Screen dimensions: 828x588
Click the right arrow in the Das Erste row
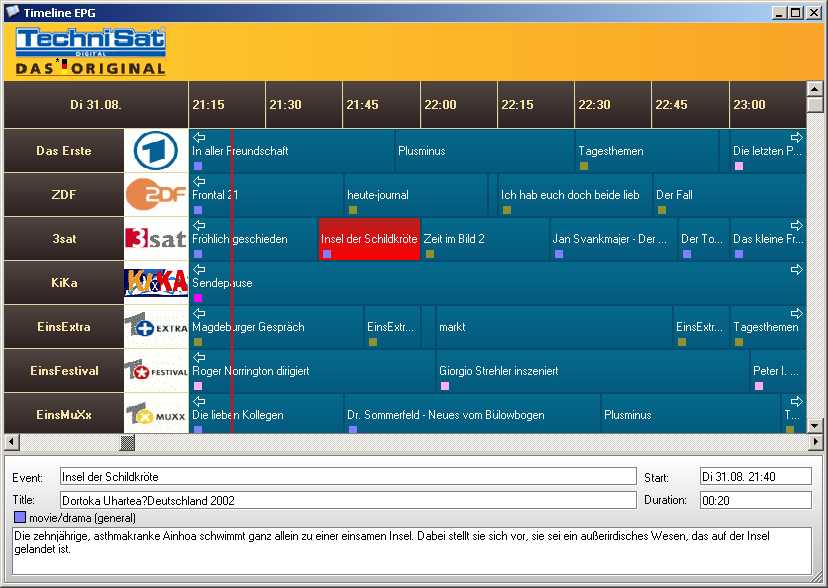tap(796, 137)
